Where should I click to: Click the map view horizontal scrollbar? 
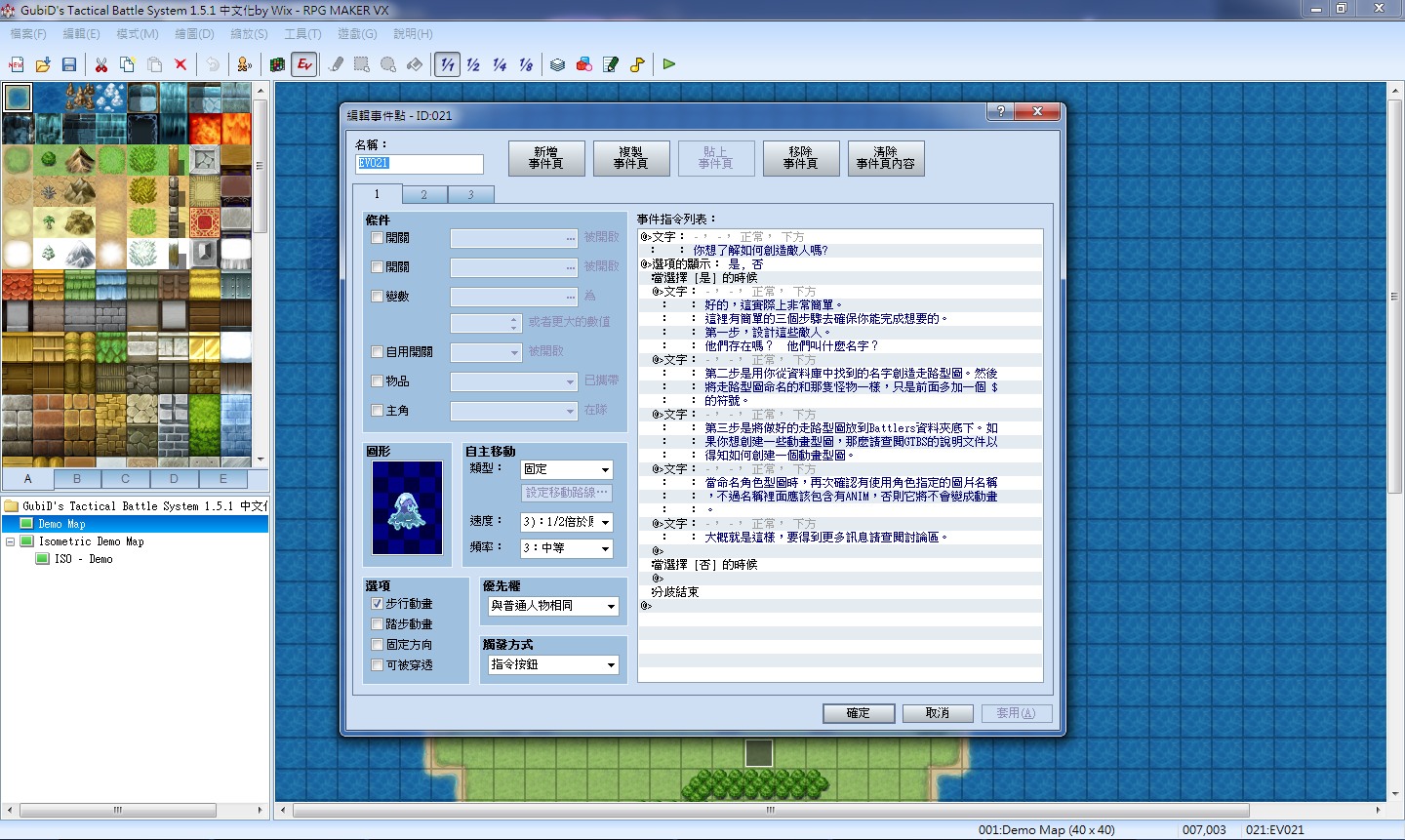tap(771, 810)
